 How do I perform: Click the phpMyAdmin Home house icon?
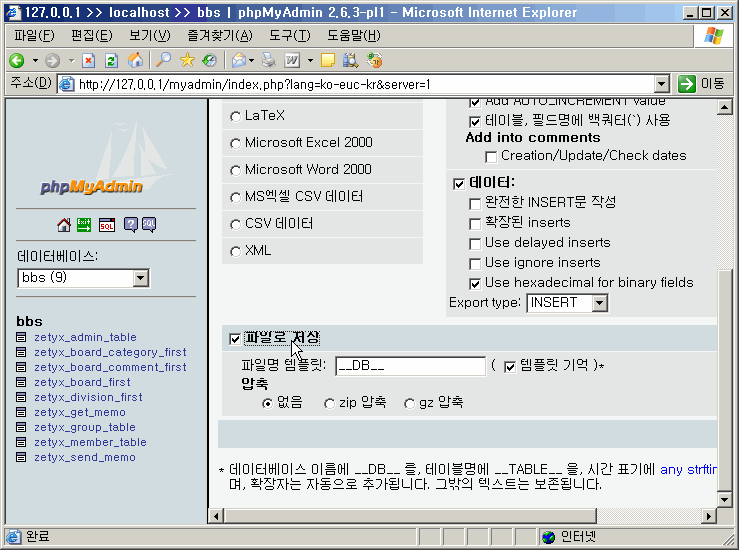pos(64,225)
